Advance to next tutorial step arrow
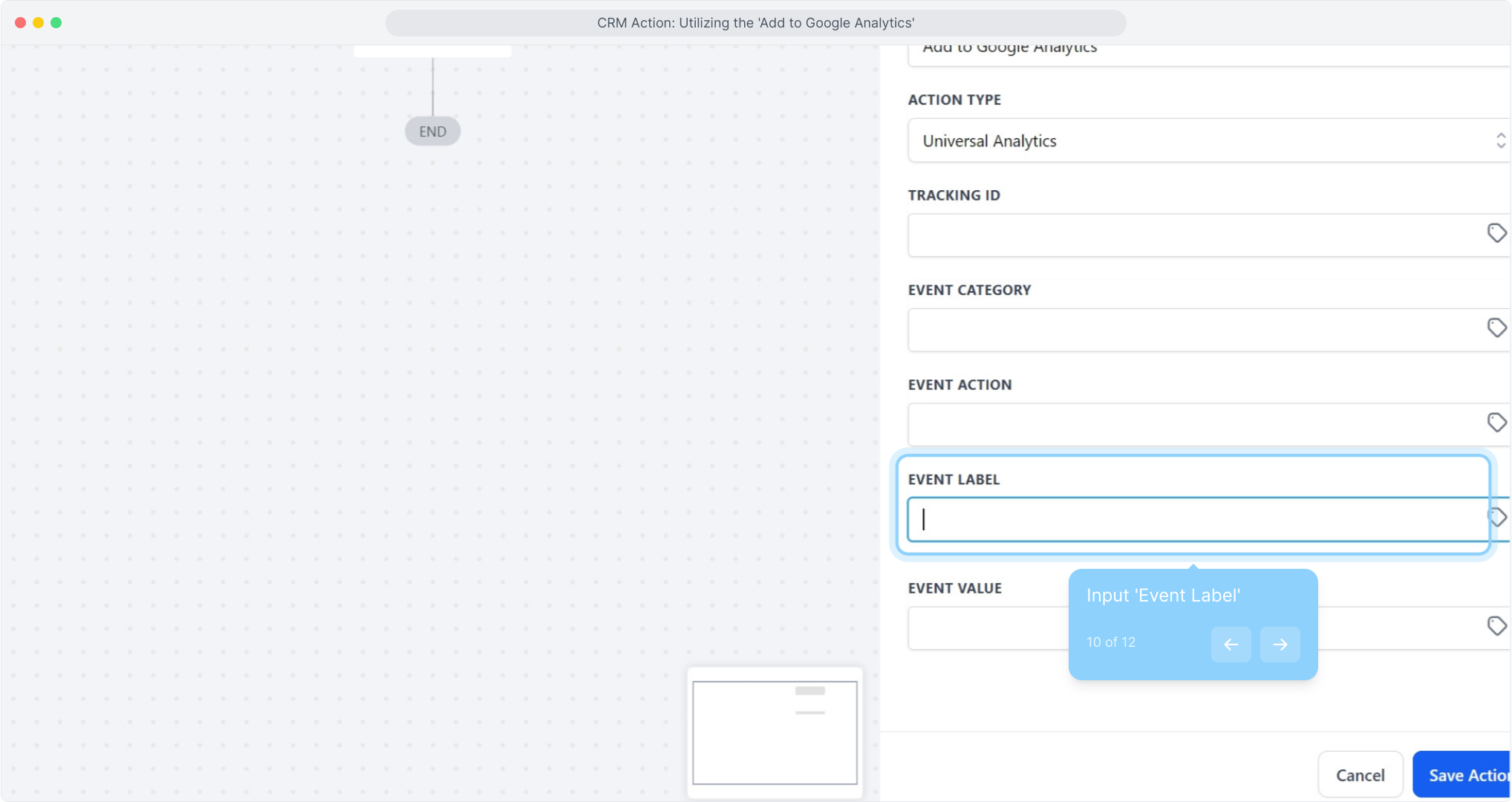The image size is (1512, 802). 1280,644
